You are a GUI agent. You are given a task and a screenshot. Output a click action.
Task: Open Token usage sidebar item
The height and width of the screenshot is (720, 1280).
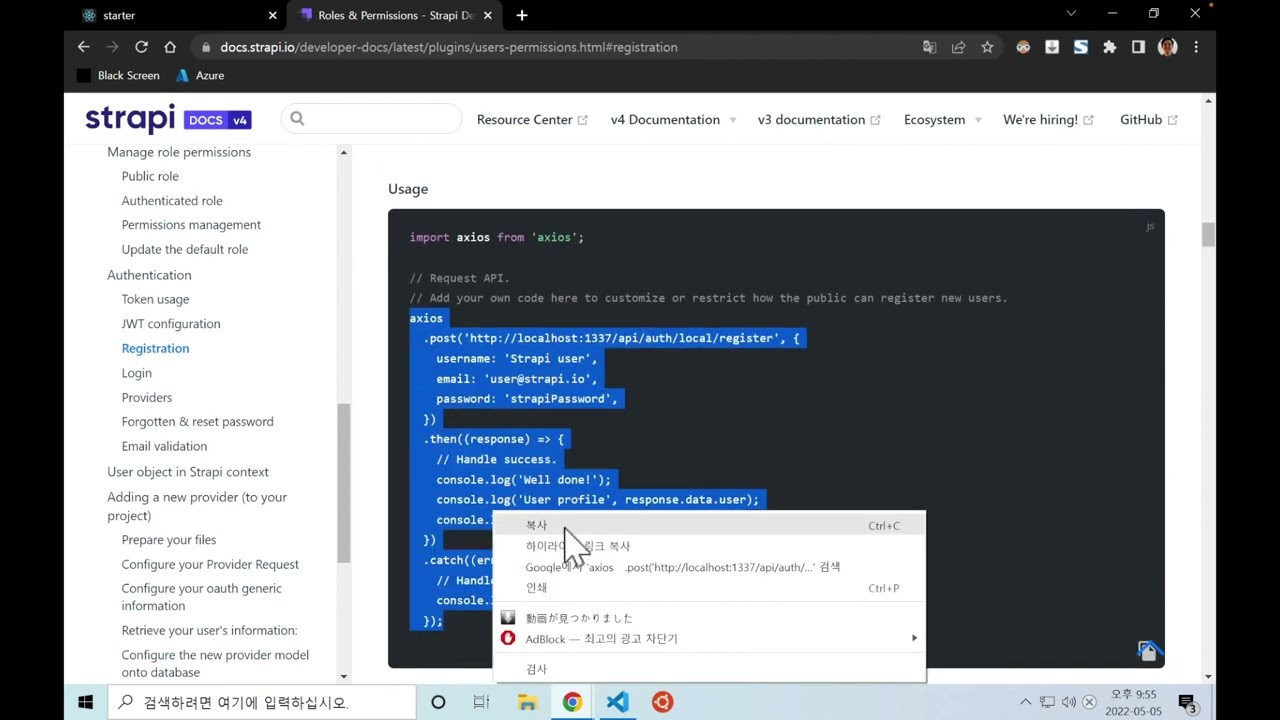[x=155, y=299]
